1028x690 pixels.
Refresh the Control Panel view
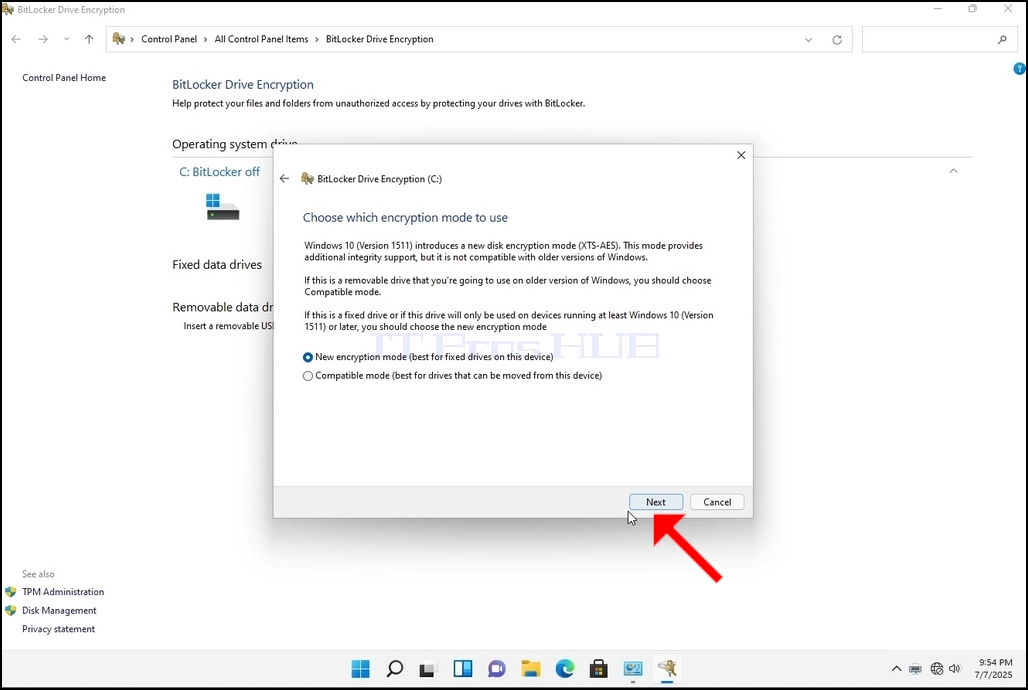coord(837,39)
